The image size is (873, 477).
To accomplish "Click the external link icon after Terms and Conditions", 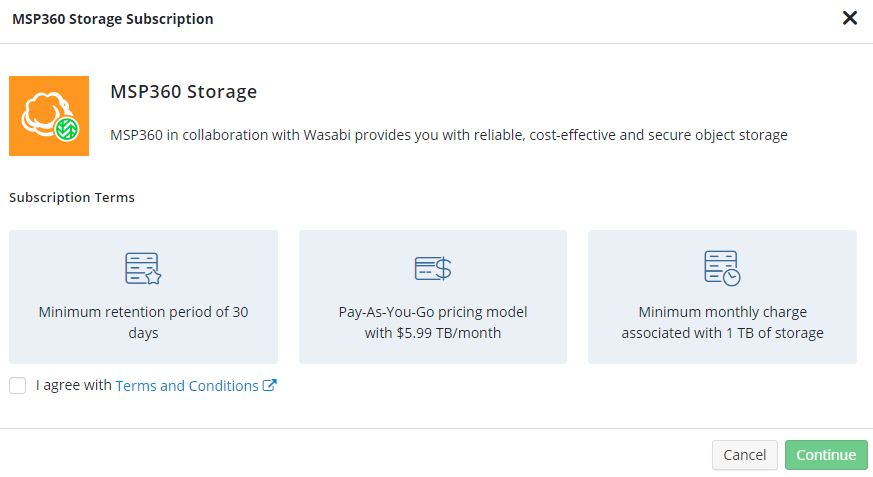I will (269, 385).
